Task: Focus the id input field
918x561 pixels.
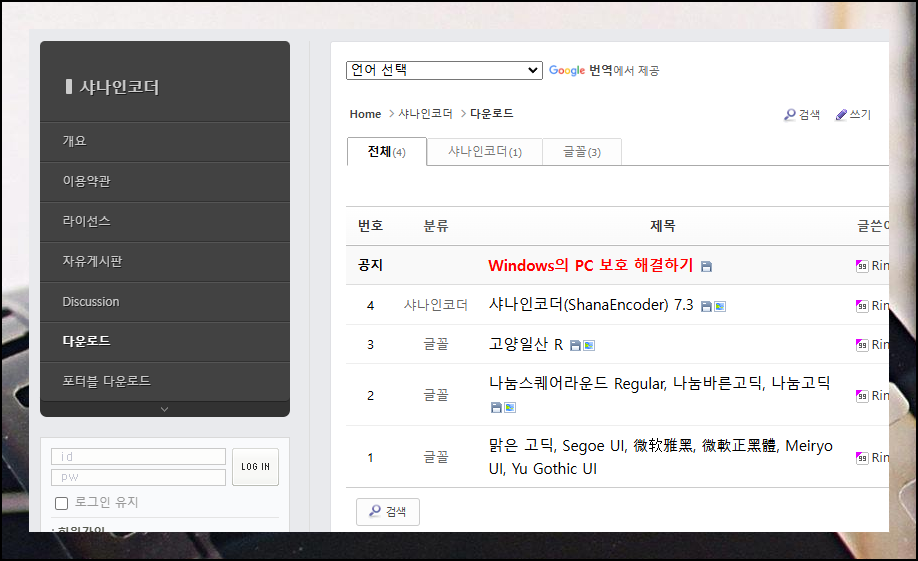Action: point(138,457)
